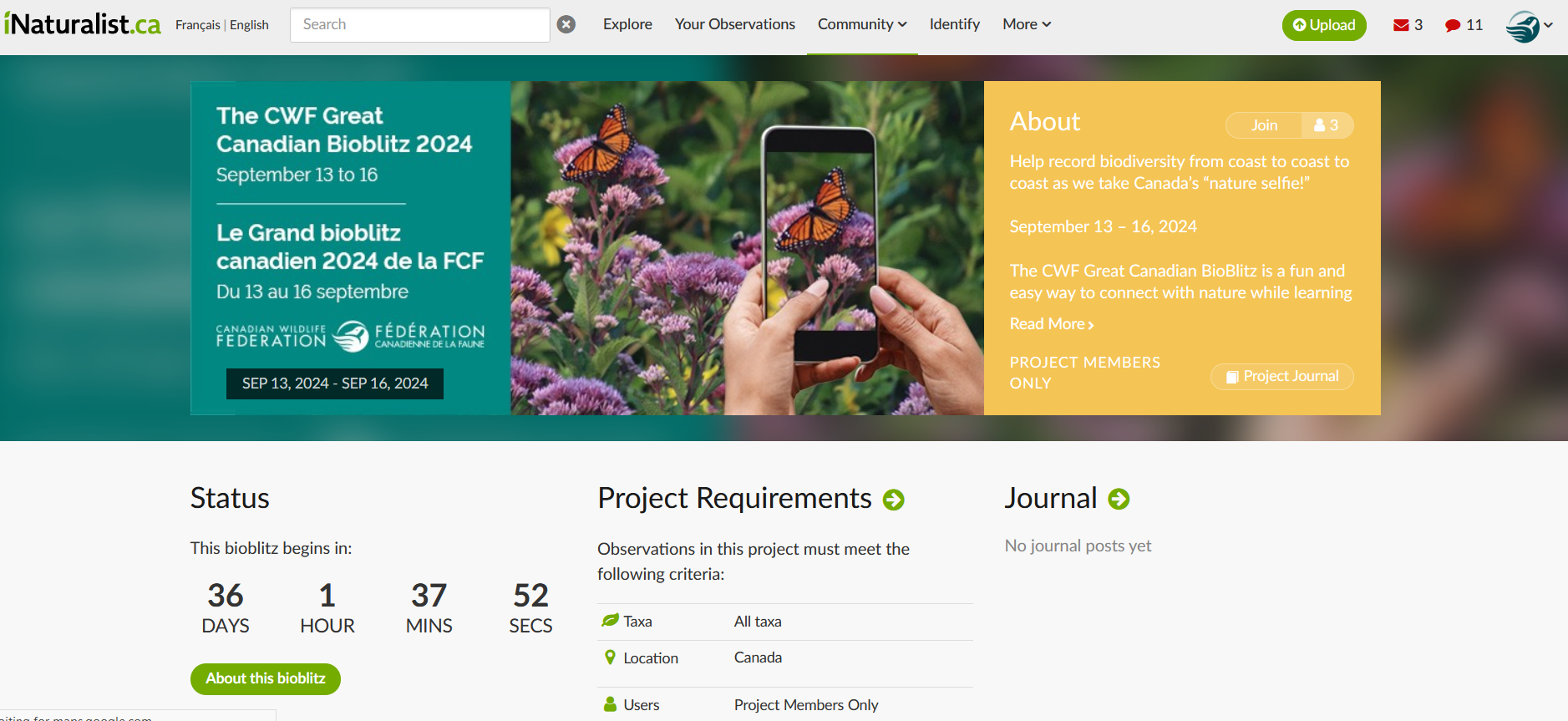Expand the Community dropdown menu

861,24
